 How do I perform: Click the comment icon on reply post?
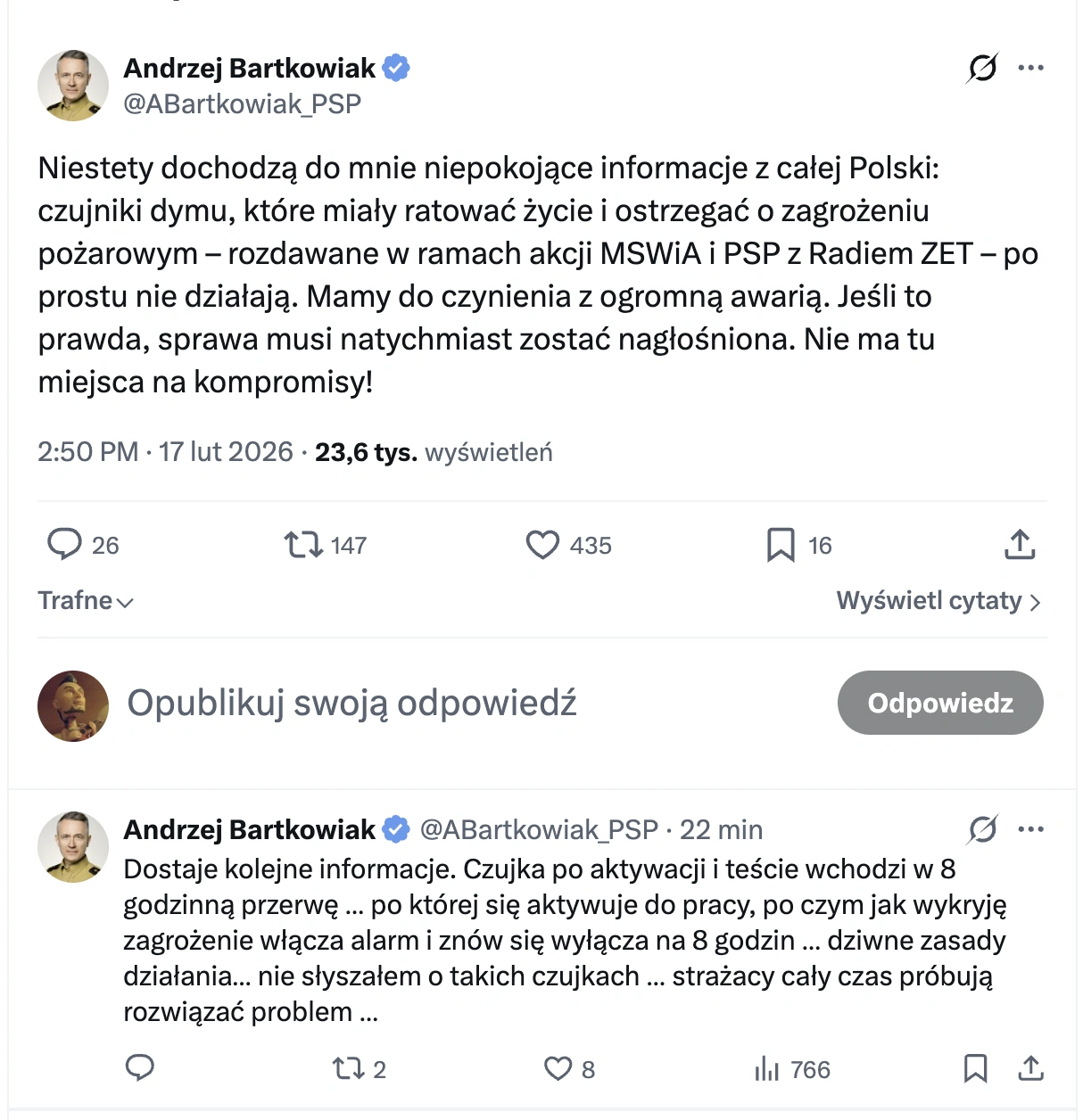(x=140, y=1068)
